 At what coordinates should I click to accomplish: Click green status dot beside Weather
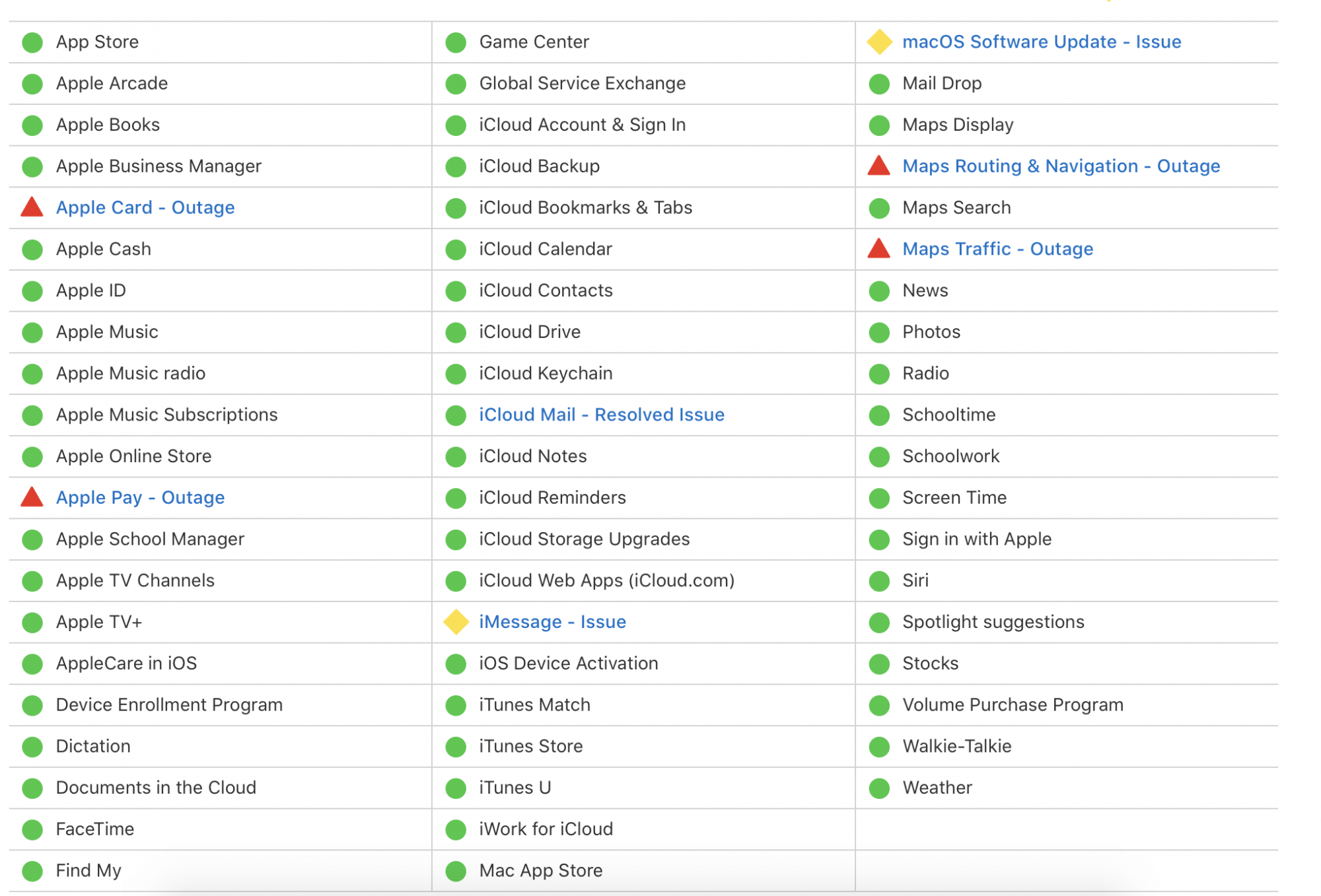pyautogui.click(x=879, y=788)
